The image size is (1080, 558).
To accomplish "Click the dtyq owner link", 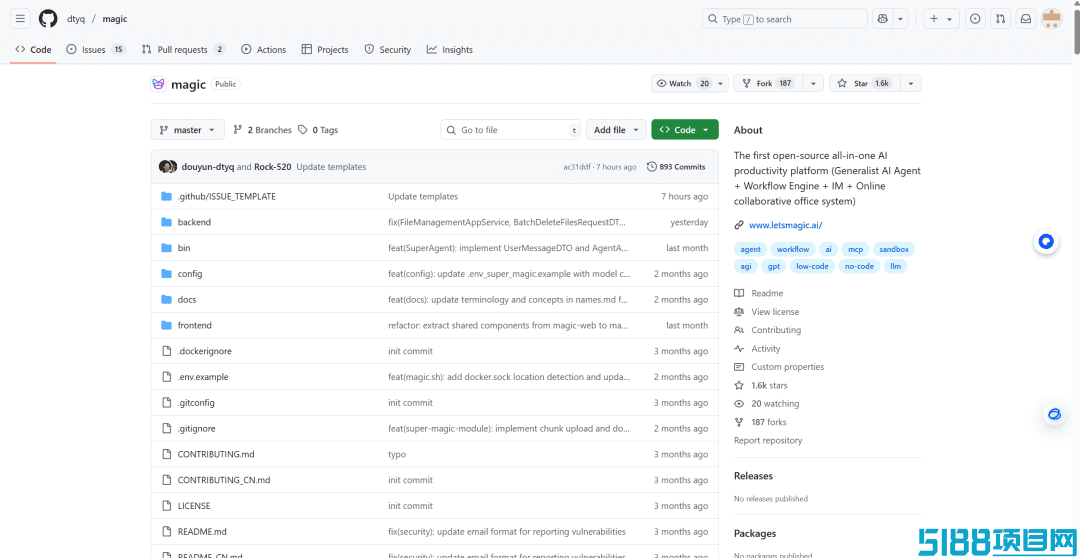I will 76,19.
